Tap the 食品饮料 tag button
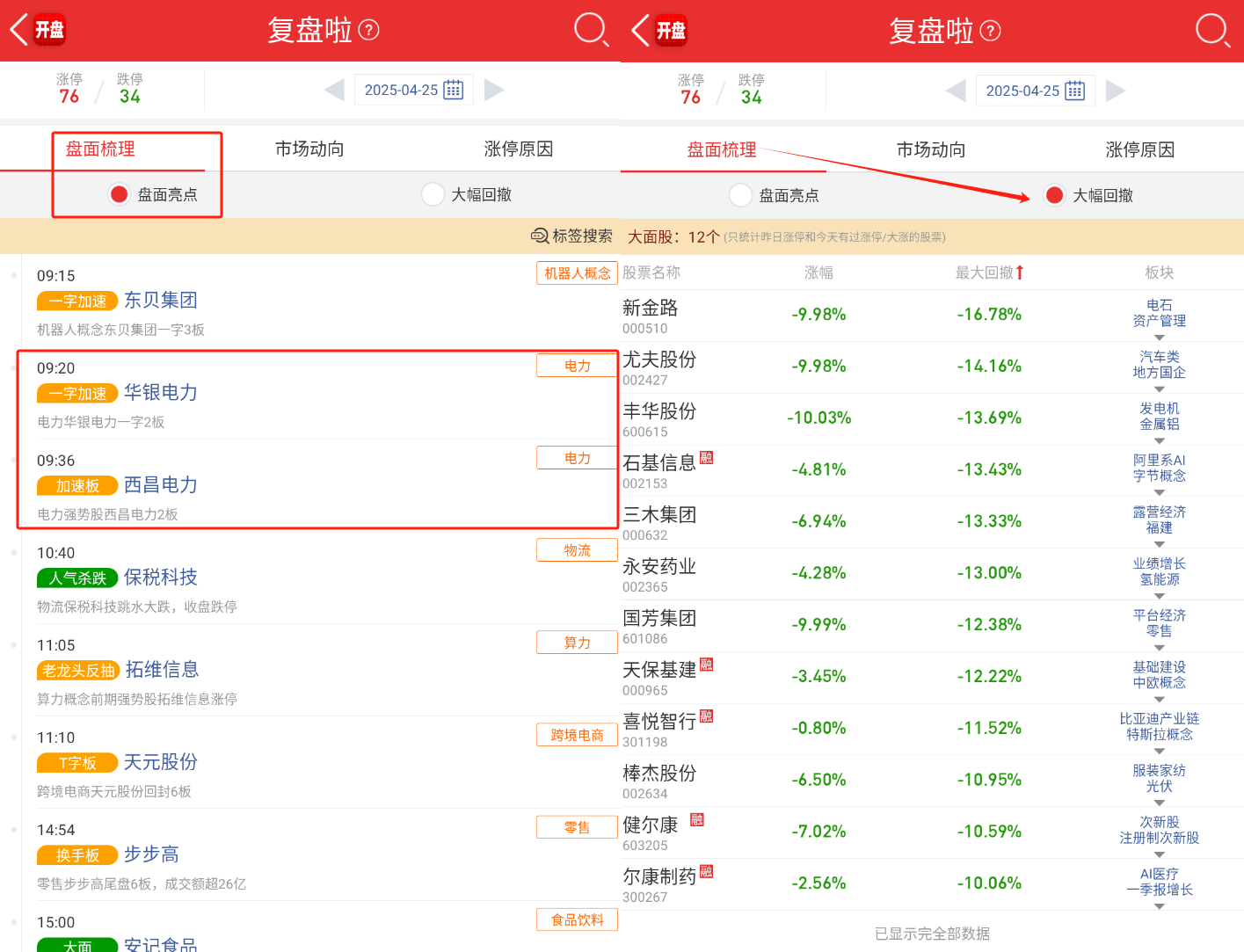 (577, 919)
